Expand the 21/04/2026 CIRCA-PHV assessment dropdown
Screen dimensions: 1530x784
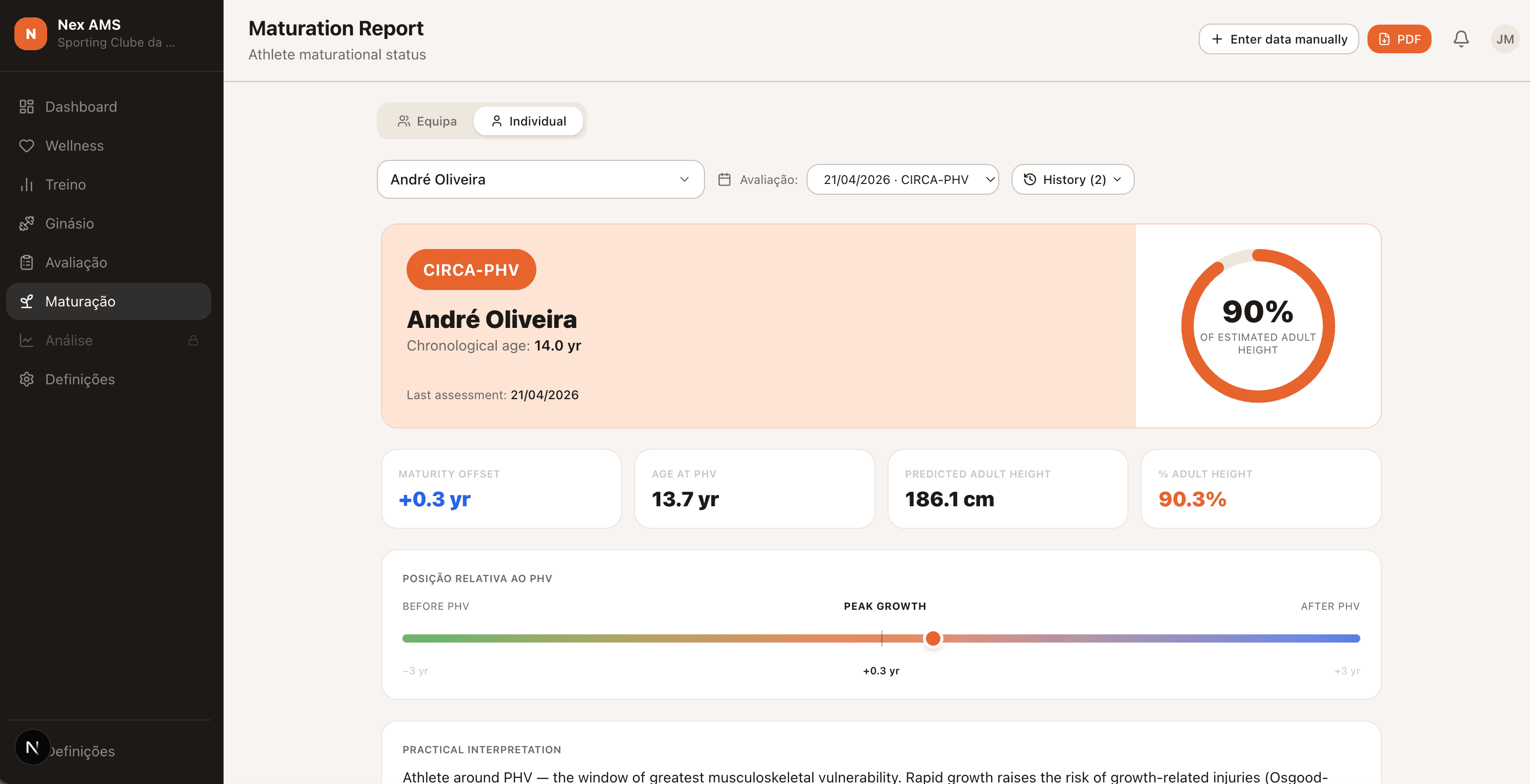coord(902,179)
